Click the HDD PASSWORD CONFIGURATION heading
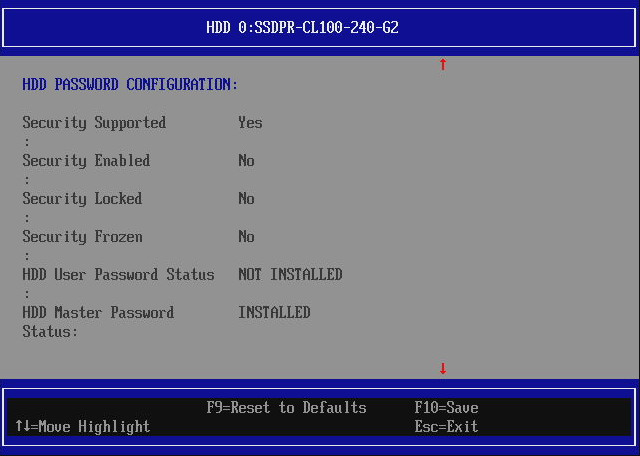640x456 pixels. point(130,85)
